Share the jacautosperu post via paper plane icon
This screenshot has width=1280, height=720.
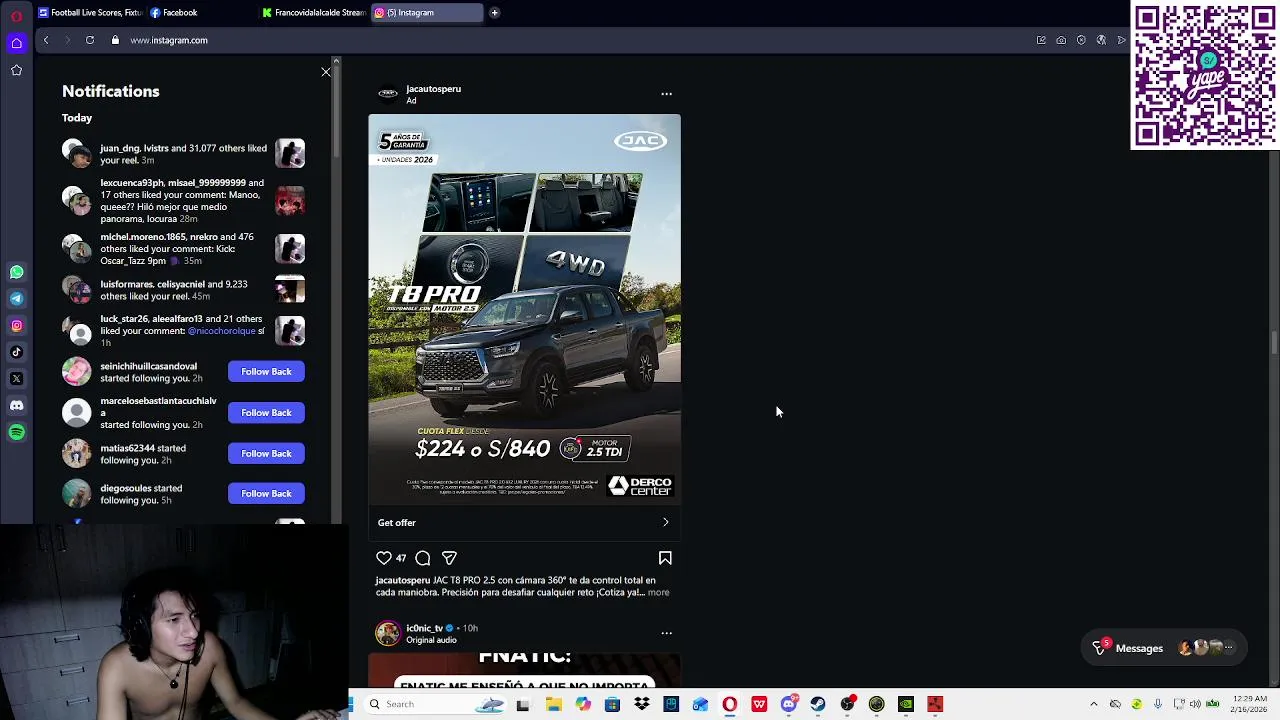449,558
